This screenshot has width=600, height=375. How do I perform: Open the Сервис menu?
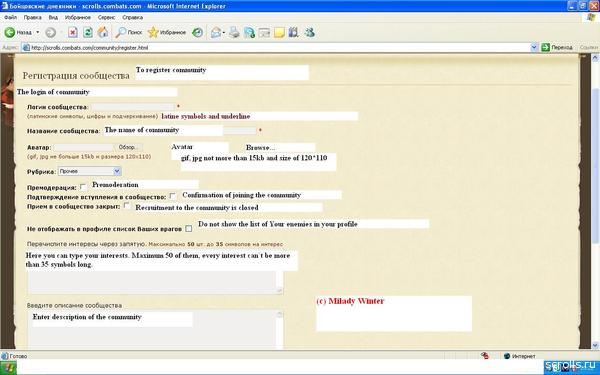point(106,18)
